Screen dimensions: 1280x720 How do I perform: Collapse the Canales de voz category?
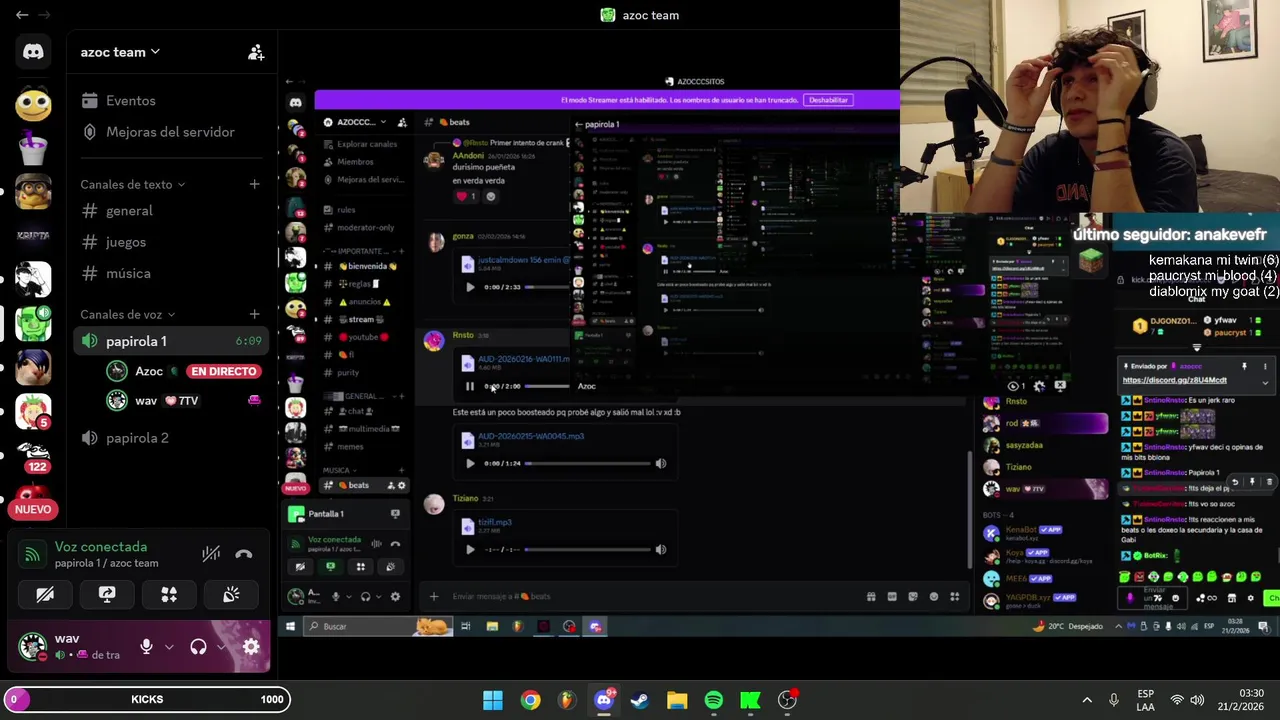click(128, 314)
